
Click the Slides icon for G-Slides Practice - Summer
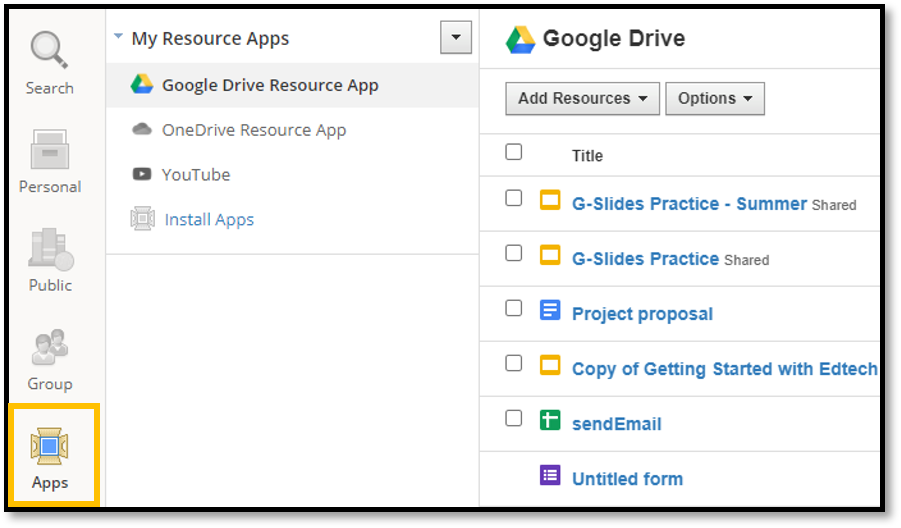tap(550, 200)
